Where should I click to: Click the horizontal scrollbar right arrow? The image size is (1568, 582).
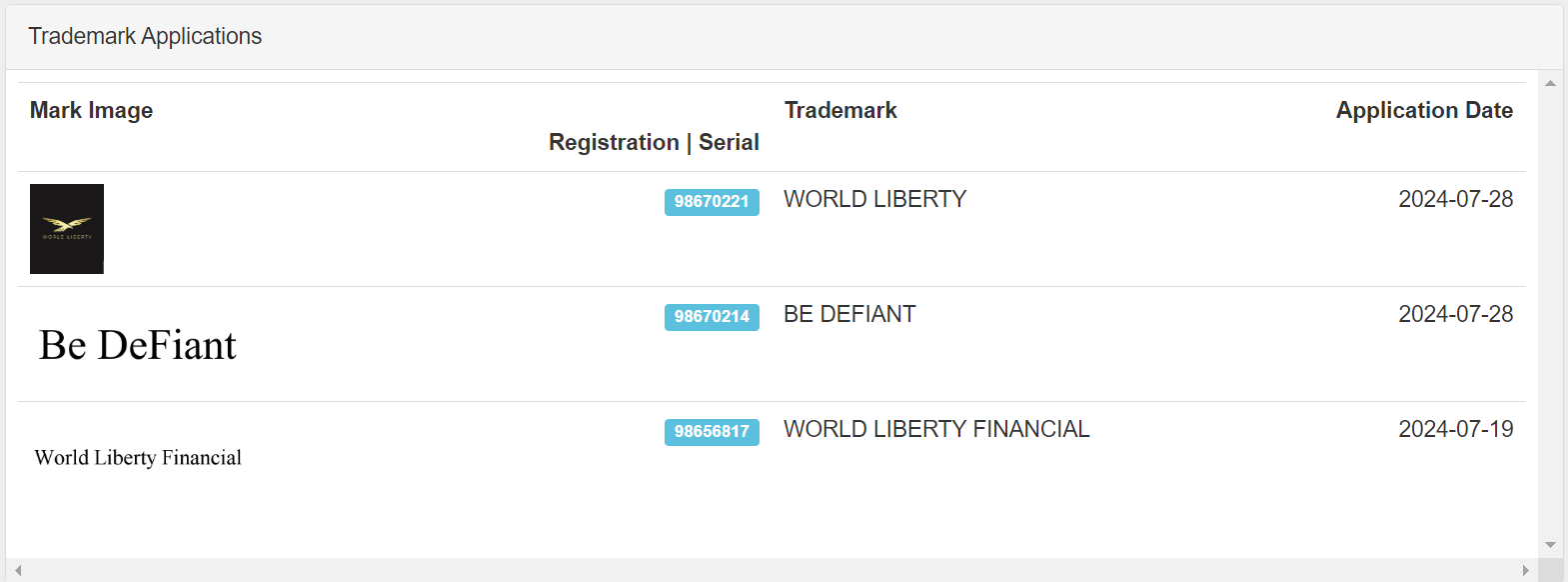click(1525, 570)
